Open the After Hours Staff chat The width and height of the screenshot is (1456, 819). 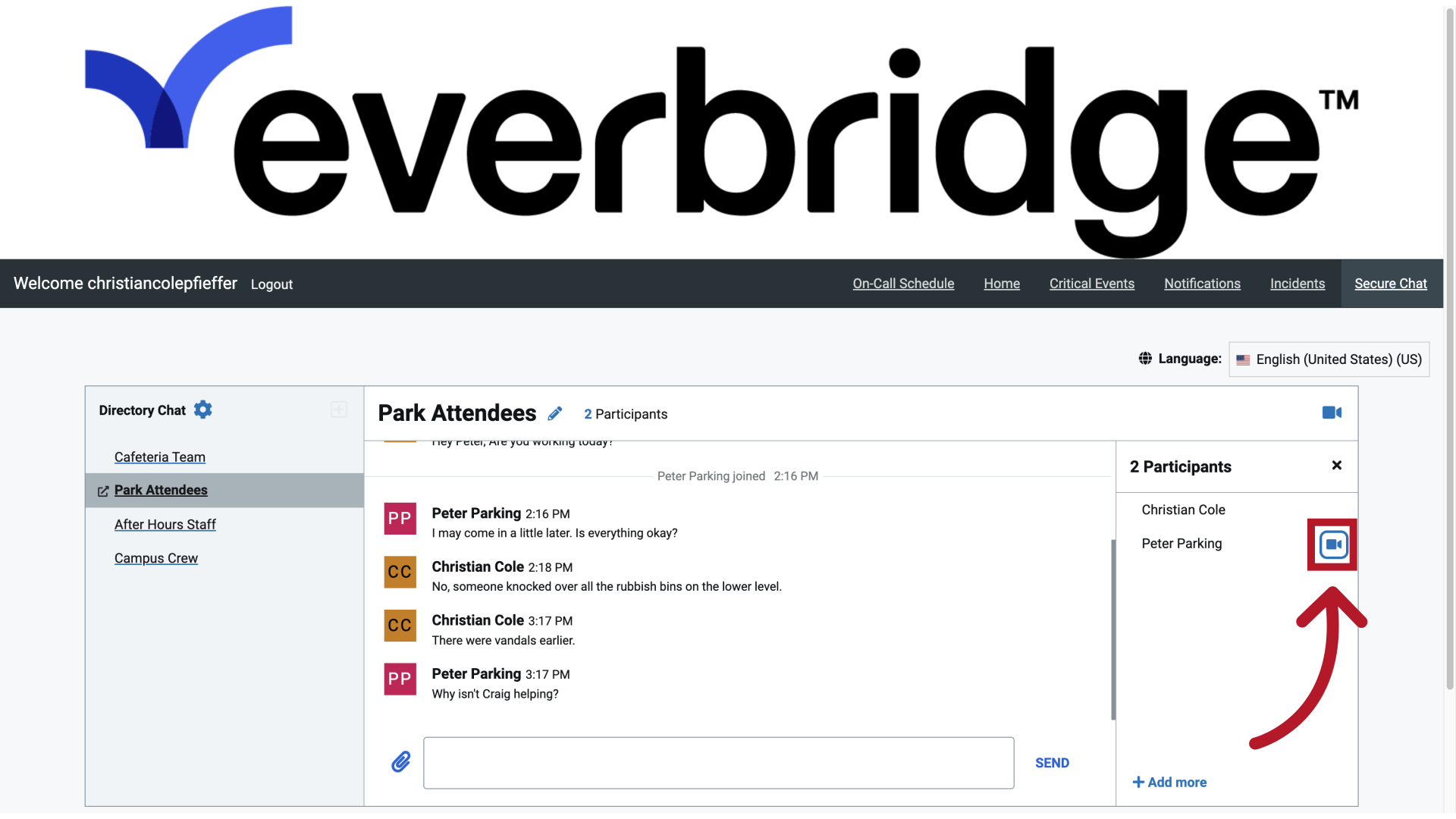tap(165, 524)
